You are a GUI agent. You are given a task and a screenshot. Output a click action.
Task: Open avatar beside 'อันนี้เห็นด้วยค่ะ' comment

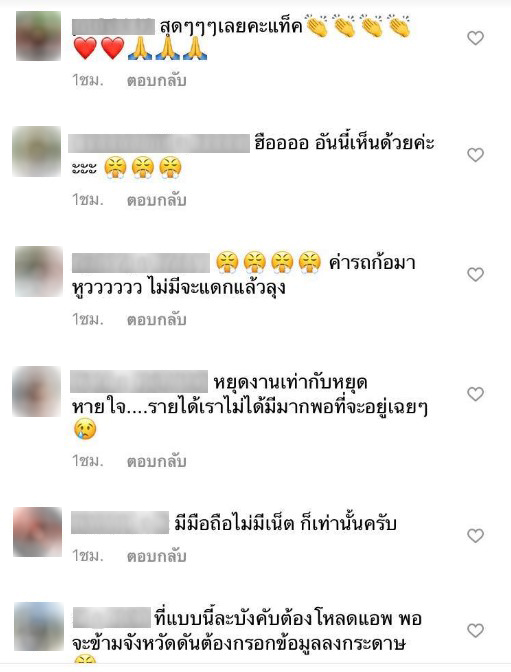click(x=36, y=152)
